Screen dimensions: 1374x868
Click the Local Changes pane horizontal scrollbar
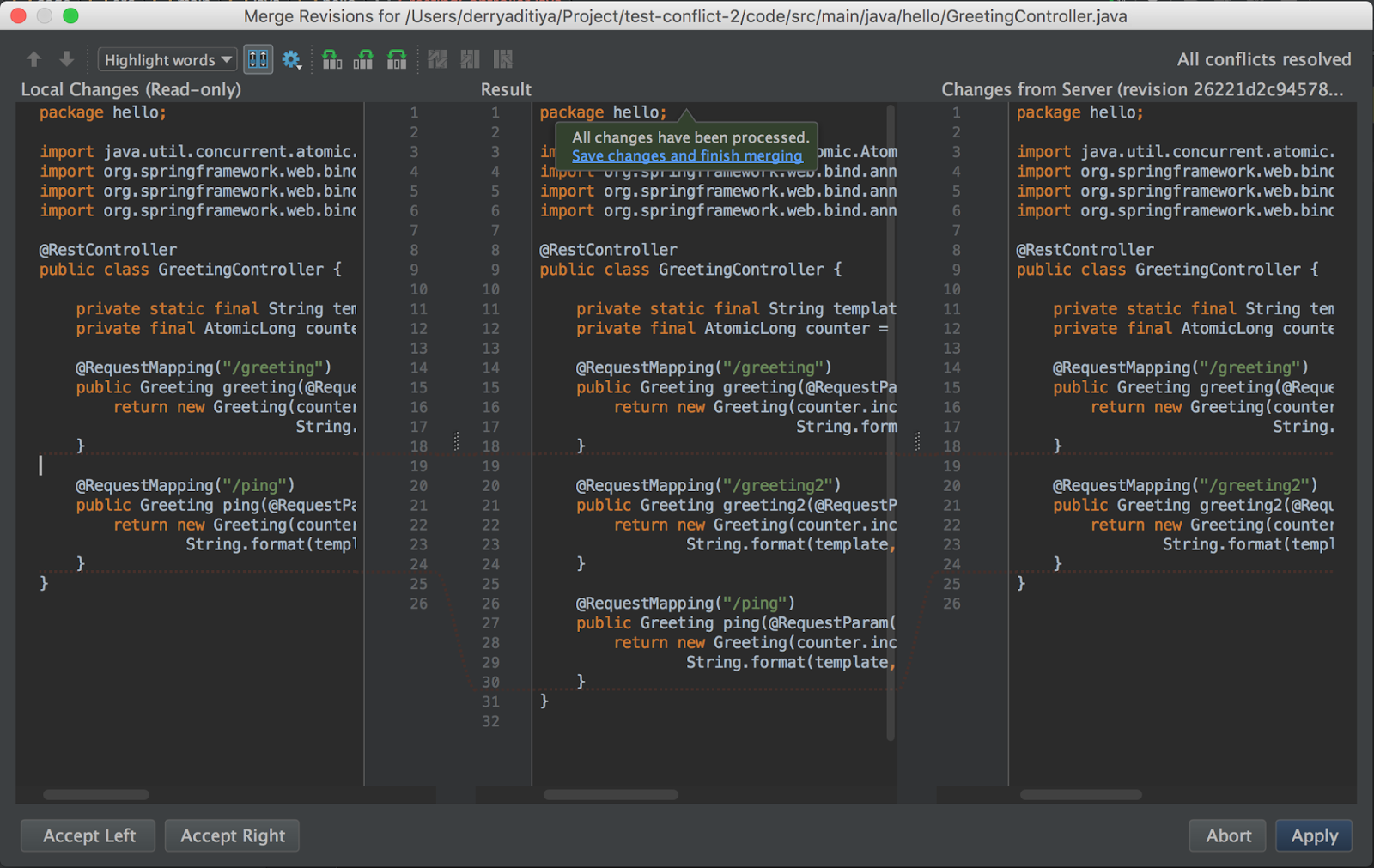pos(96,795)
